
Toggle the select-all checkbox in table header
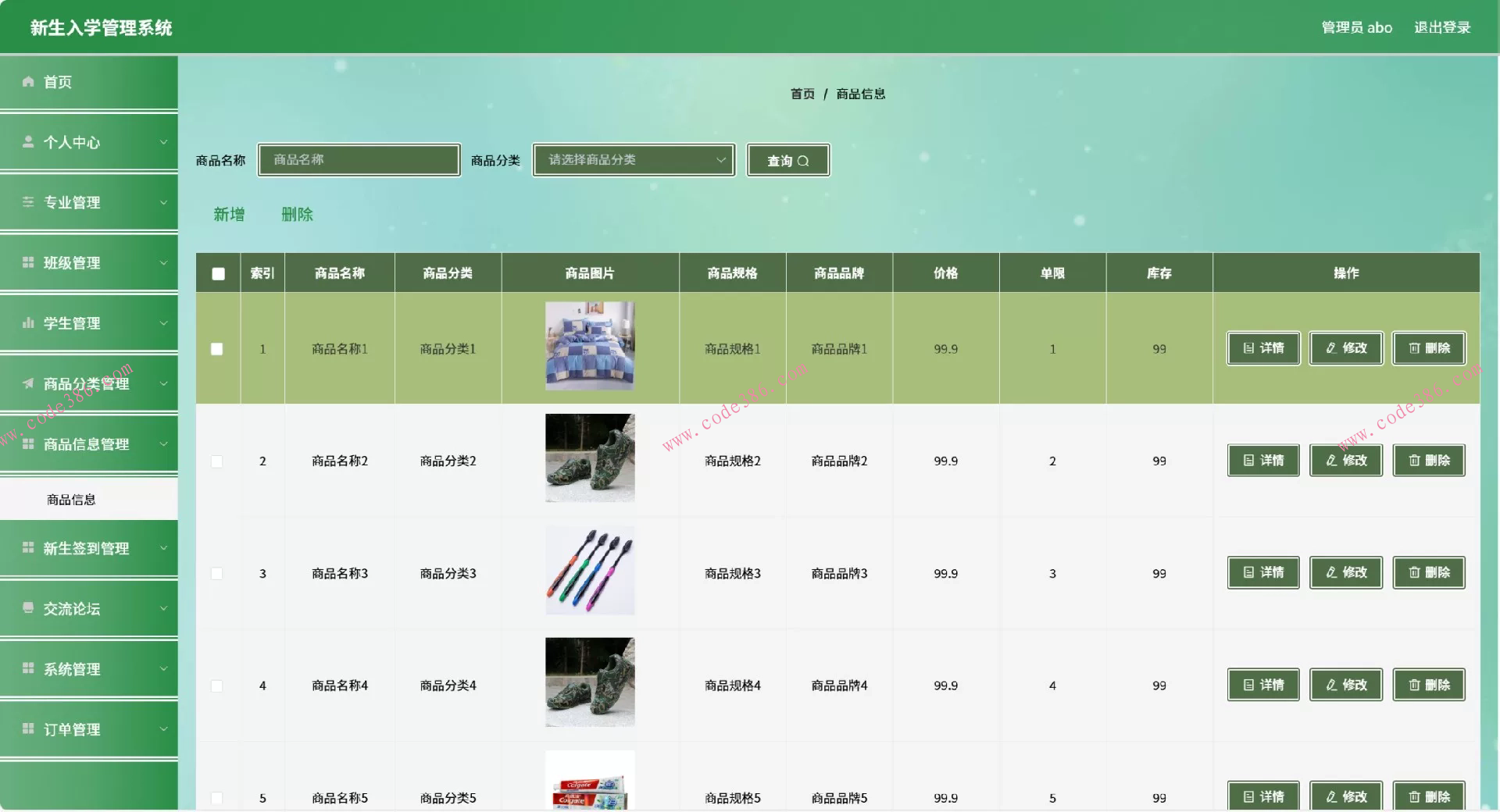[x=217, y=273]
